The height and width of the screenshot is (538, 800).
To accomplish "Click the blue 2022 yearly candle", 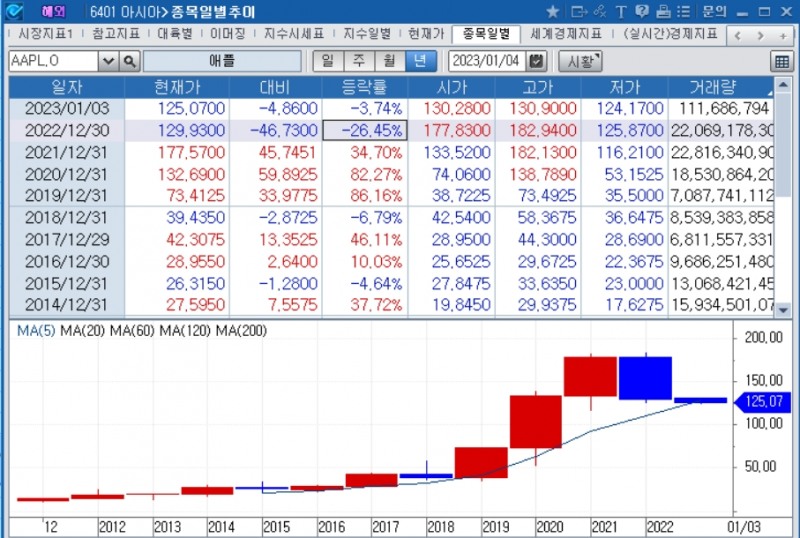I will (645, 378).
